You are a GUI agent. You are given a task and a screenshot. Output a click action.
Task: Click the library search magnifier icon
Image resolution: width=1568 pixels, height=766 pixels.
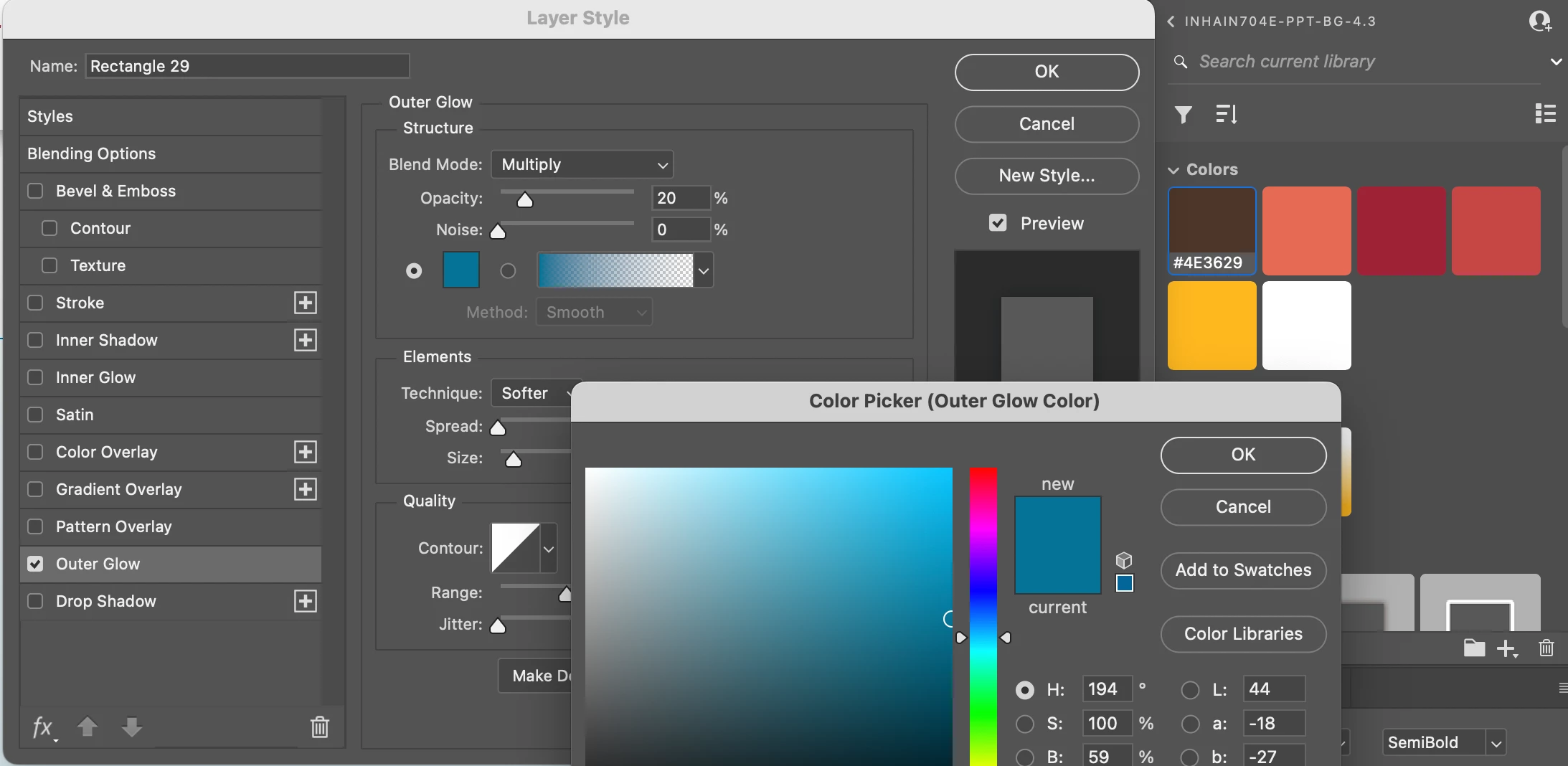[x=1181, y=62]
